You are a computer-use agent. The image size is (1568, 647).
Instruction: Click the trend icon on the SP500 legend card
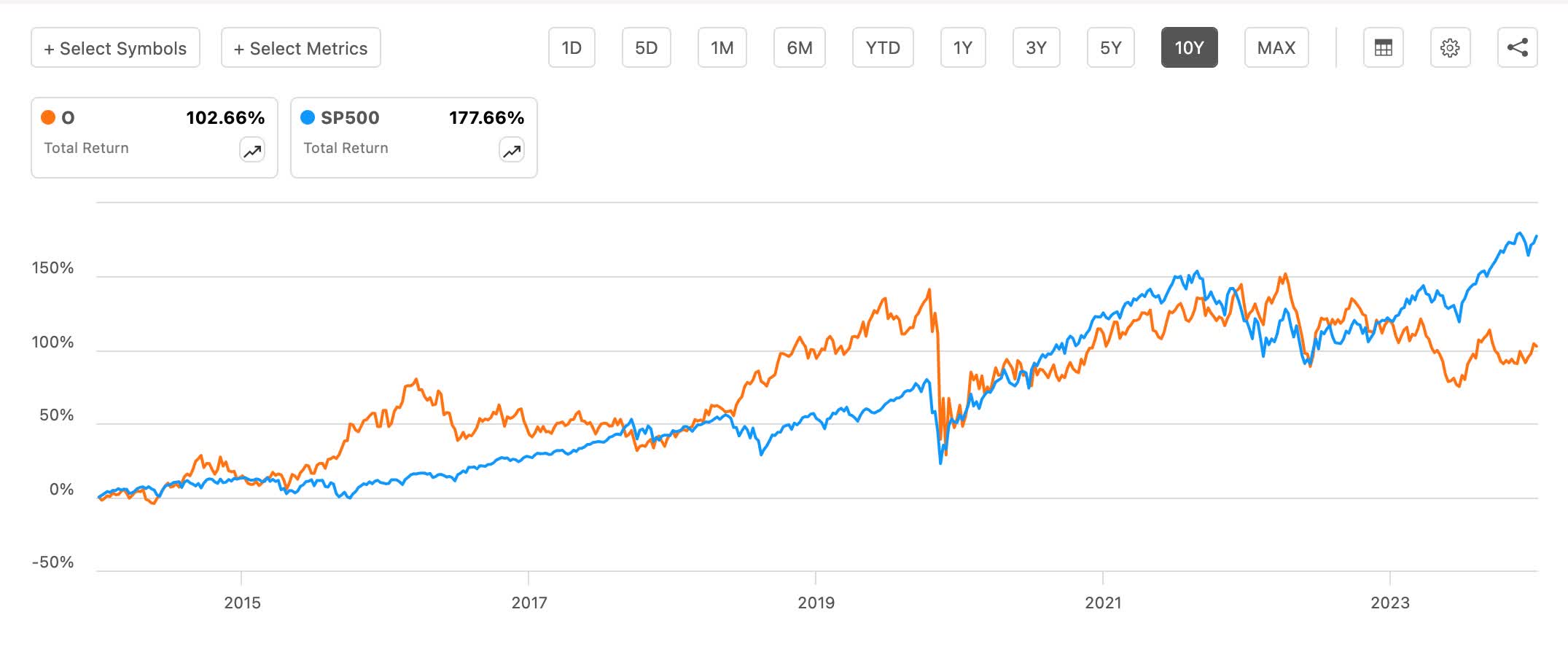coord(511,149)
